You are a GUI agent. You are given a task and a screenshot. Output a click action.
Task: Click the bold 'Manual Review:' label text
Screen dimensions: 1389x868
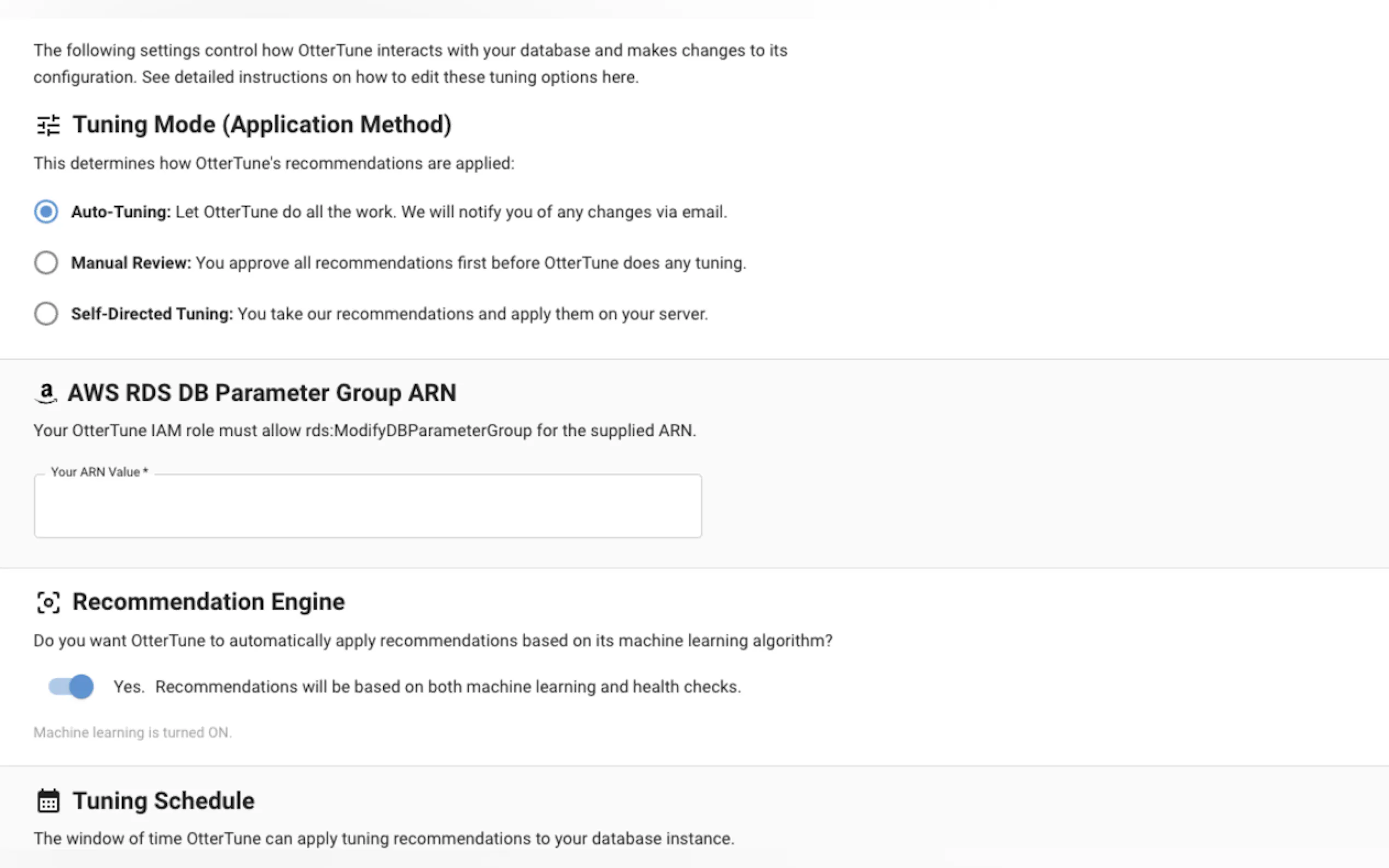click(x=131, y=263)
